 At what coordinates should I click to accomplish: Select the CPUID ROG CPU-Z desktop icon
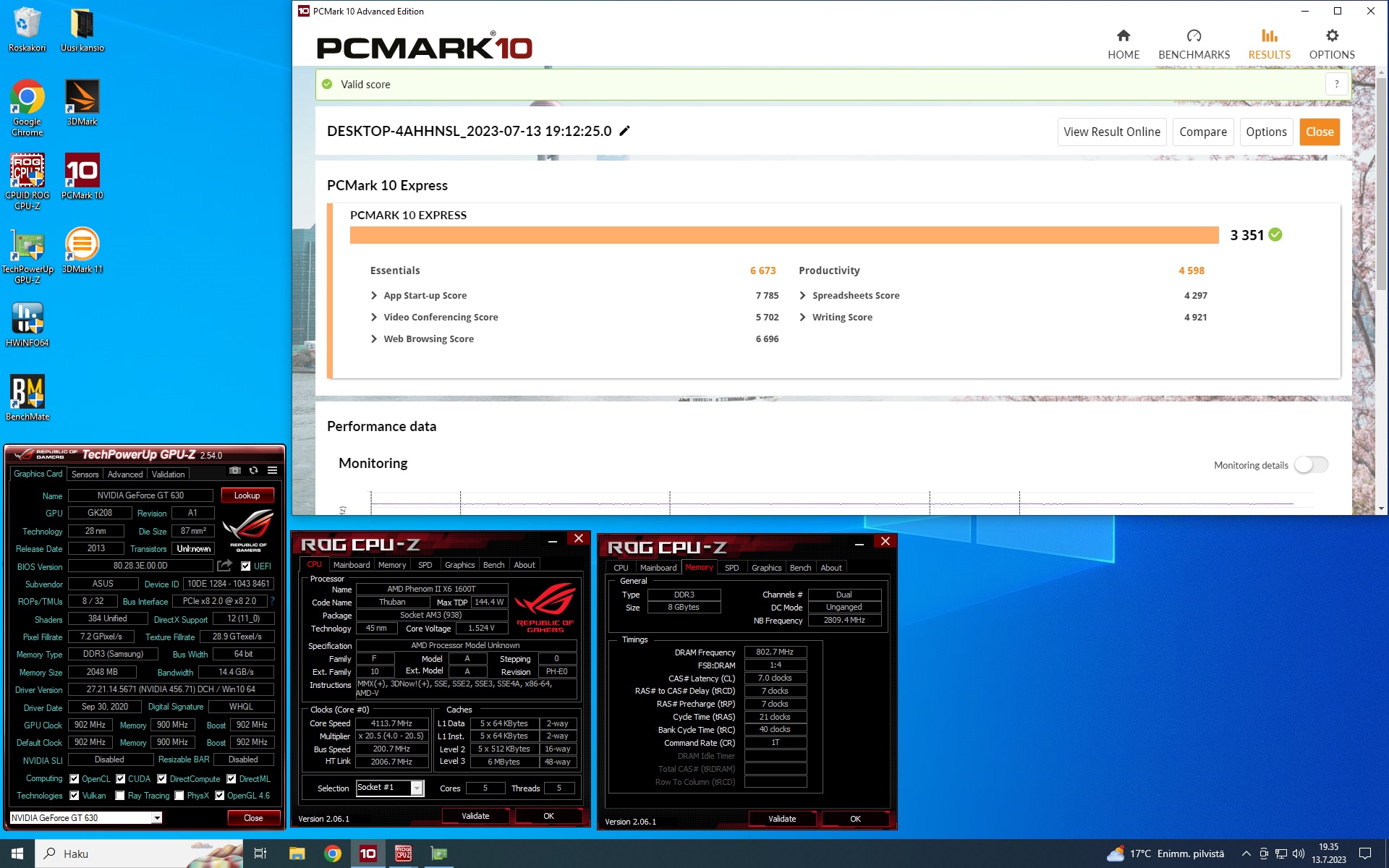pos(27,182)
